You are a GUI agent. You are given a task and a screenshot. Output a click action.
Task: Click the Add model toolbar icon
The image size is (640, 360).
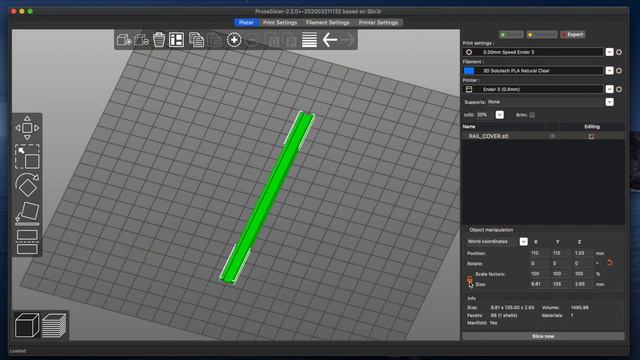[x=124, y=40]
